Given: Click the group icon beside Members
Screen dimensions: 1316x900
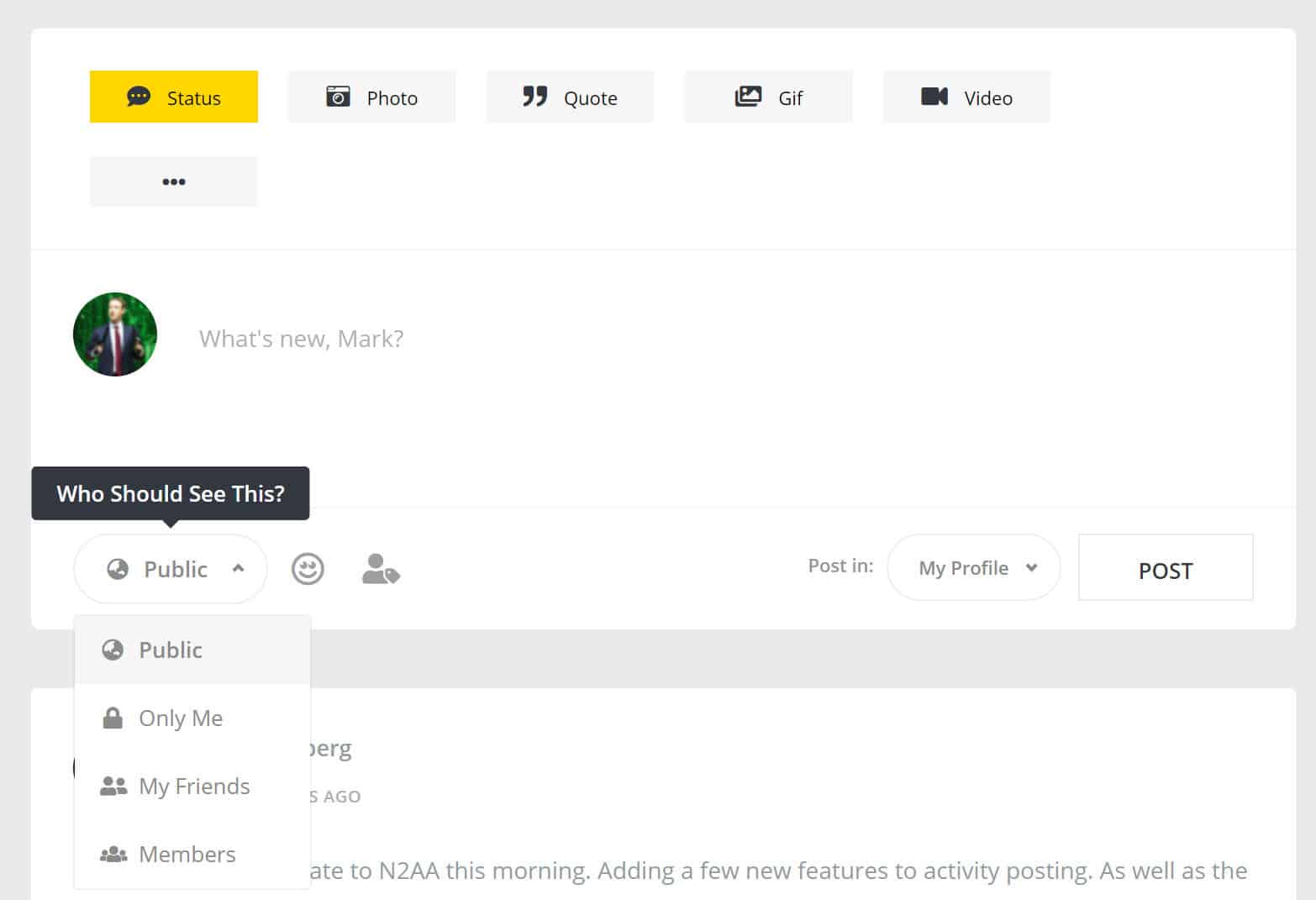Looking at the screenshot, I should [x=113, y=854].
